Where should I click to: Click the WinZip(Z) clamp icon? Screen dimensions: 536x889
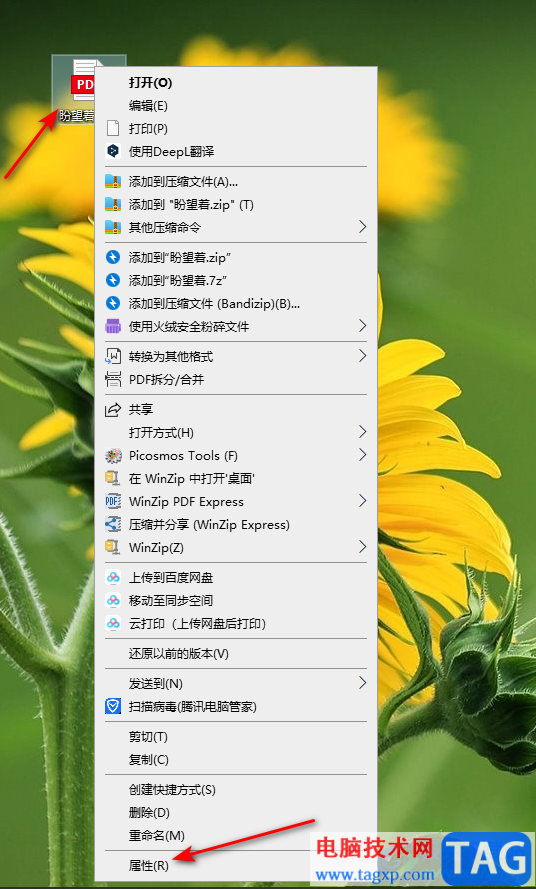coord(113,548)
